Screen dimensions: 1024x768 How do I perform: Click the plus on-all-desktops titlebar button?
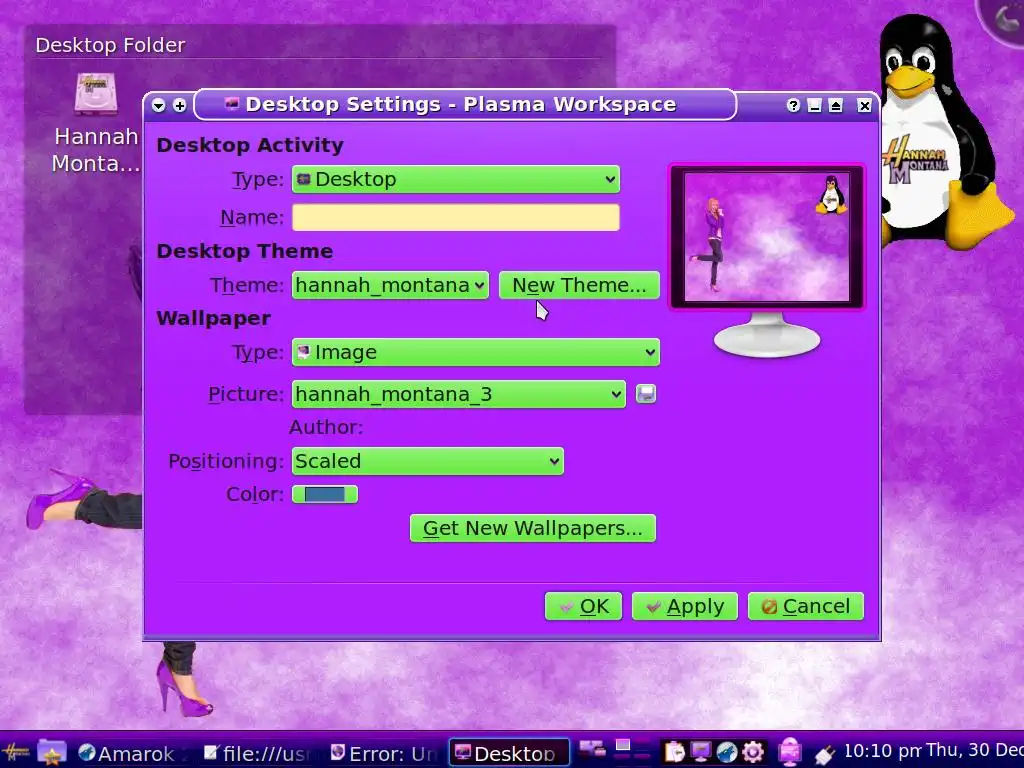pyautogui.click(x=180, y=105)
